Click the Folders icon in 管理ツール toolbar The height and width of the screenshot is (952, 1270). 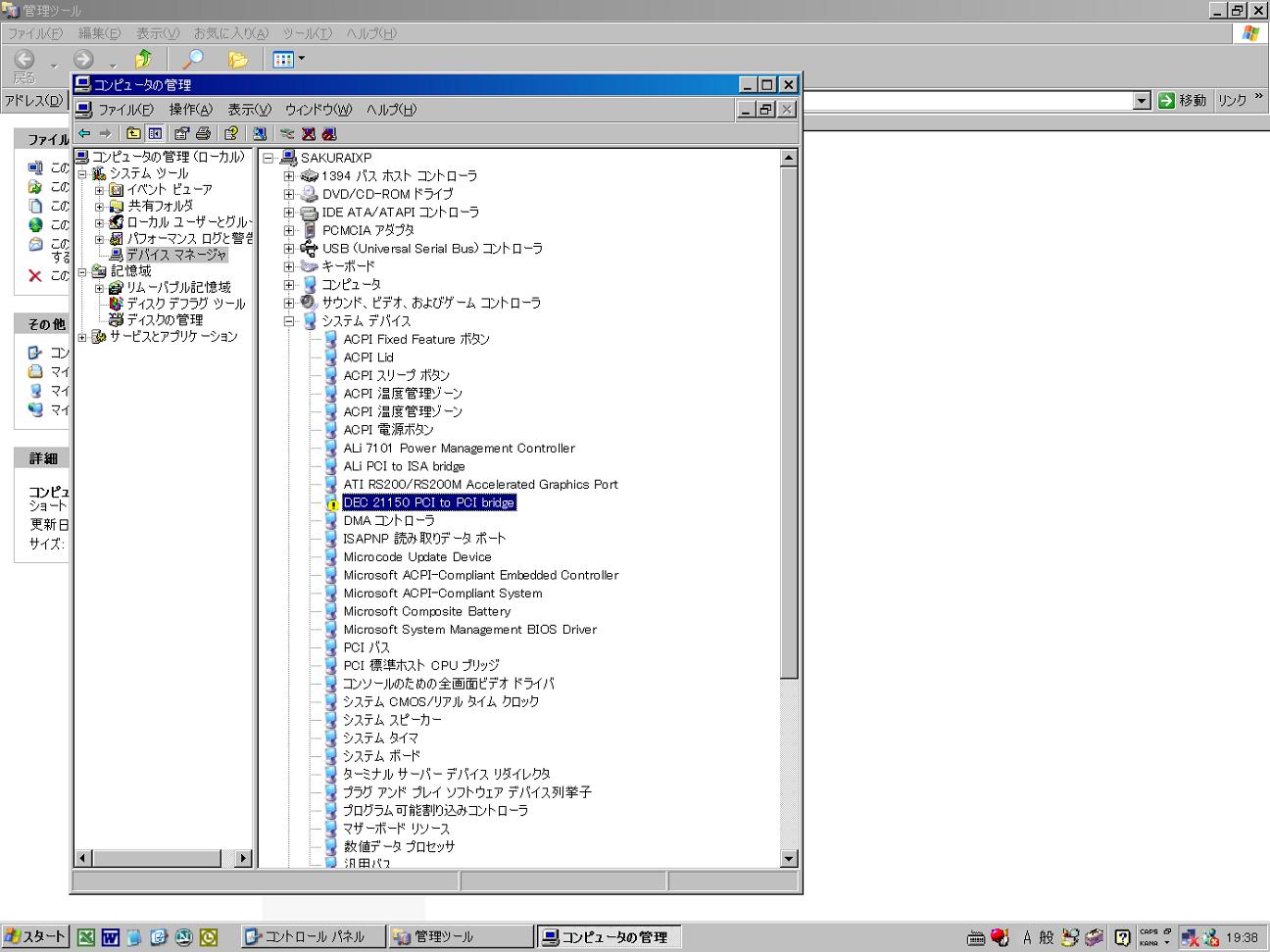point(237,60)
